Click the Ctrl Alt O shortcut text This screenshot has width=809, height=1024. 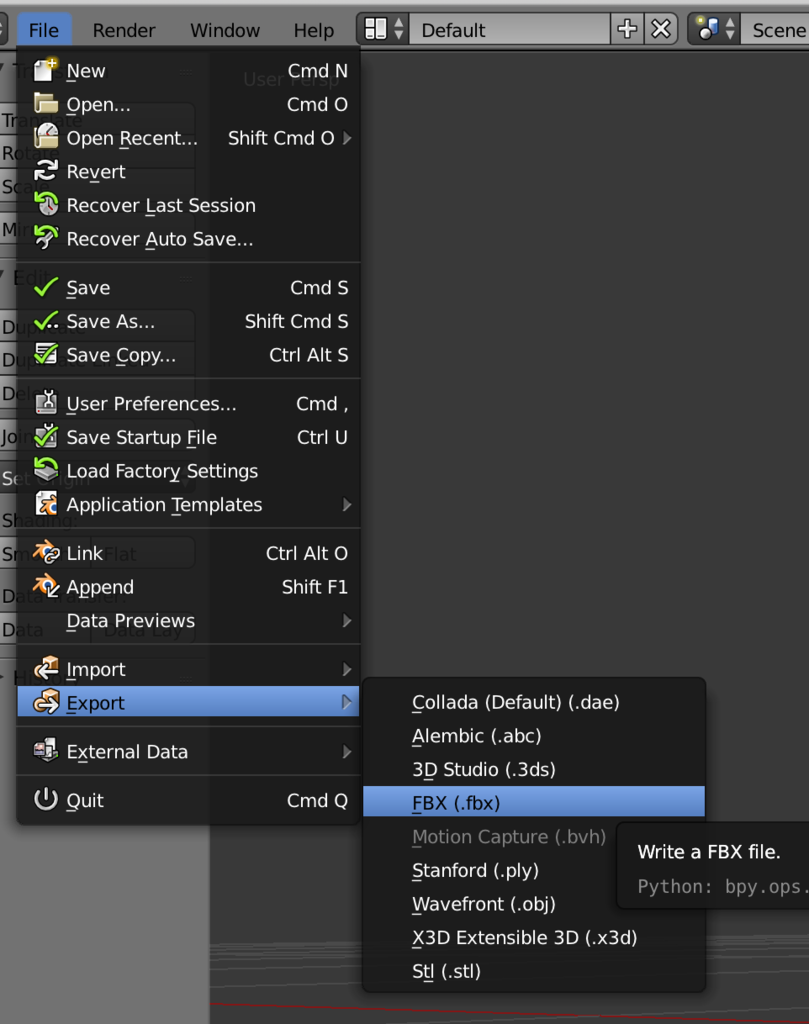[x=307, y=553]
